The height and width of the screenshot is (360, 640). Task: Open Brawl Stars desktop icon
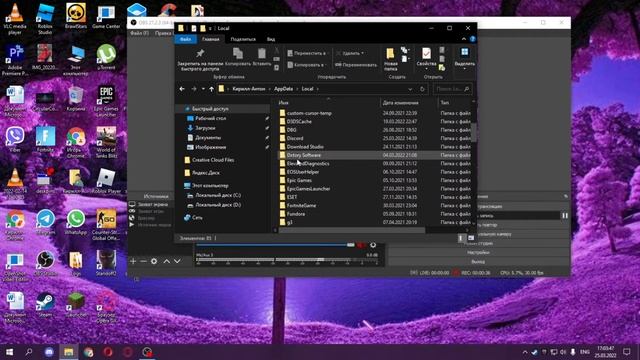[76, 16]
